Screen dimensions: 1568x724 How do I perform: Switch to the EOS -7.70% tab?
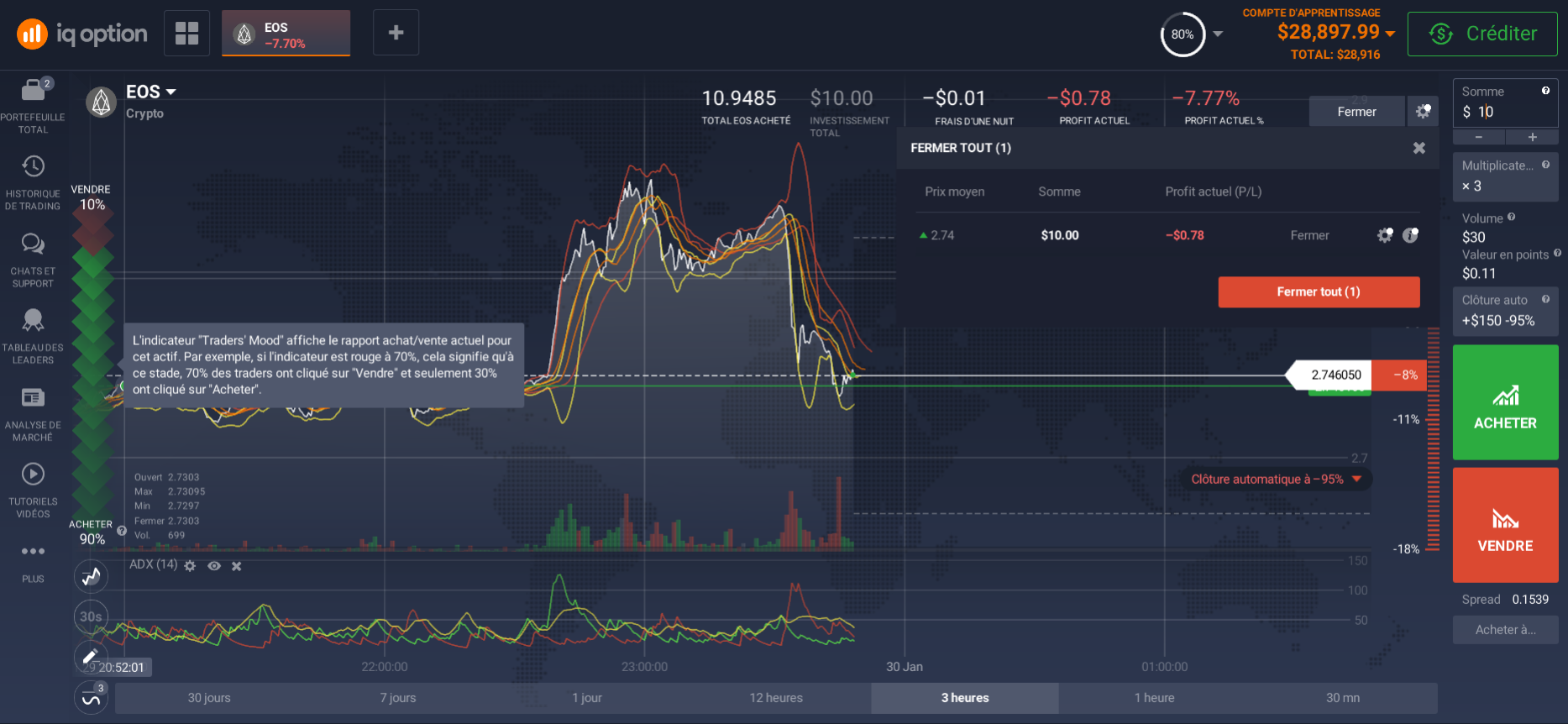click(286, 34)
